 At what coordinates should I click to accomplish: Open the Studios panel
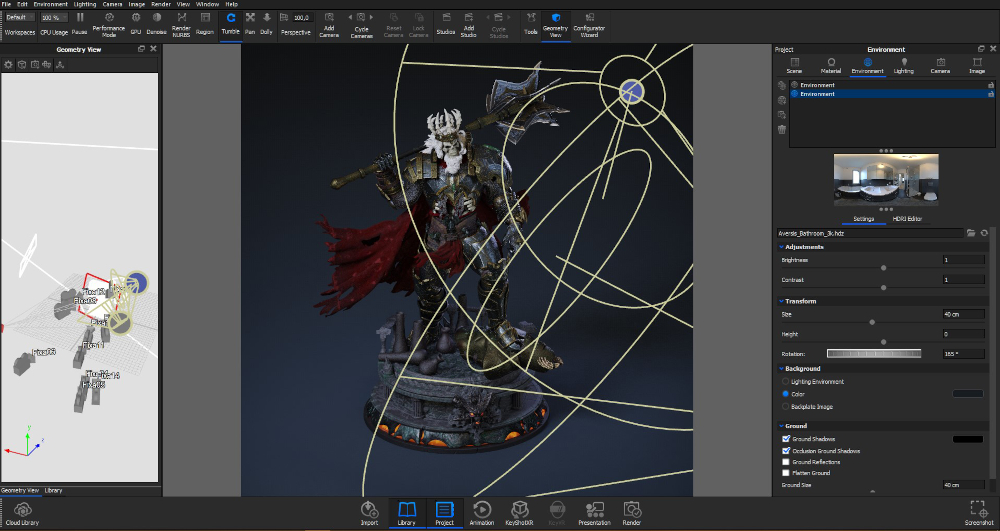point(446,24)
